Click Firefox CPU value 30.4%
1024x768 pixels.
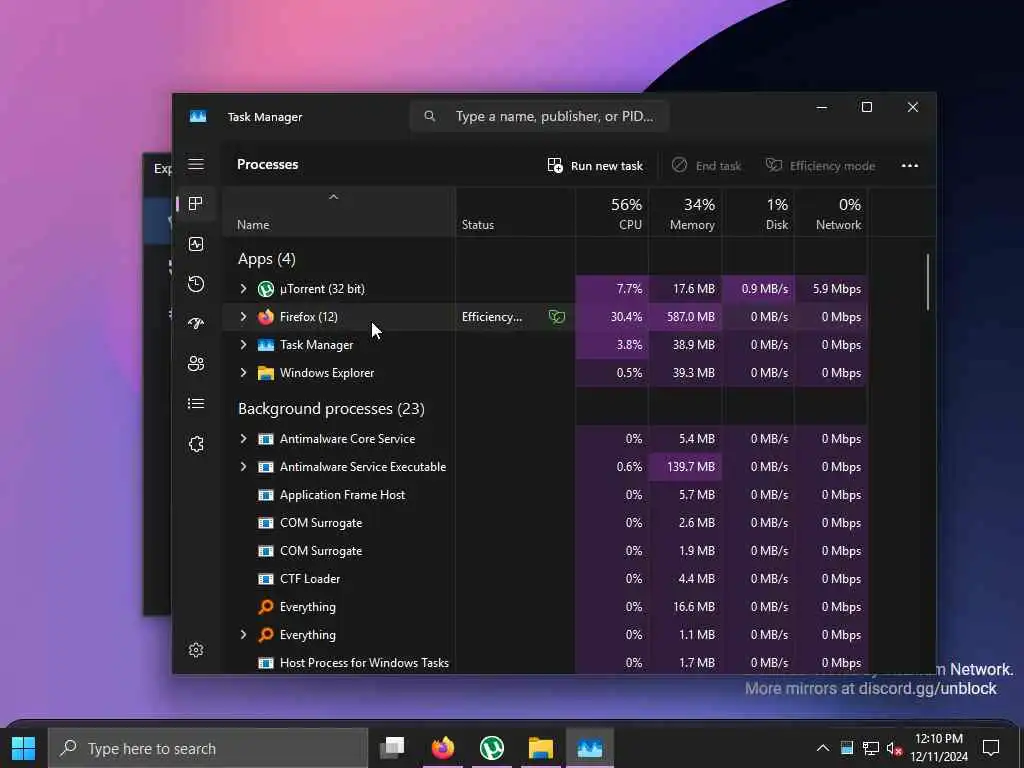point(626,317)
